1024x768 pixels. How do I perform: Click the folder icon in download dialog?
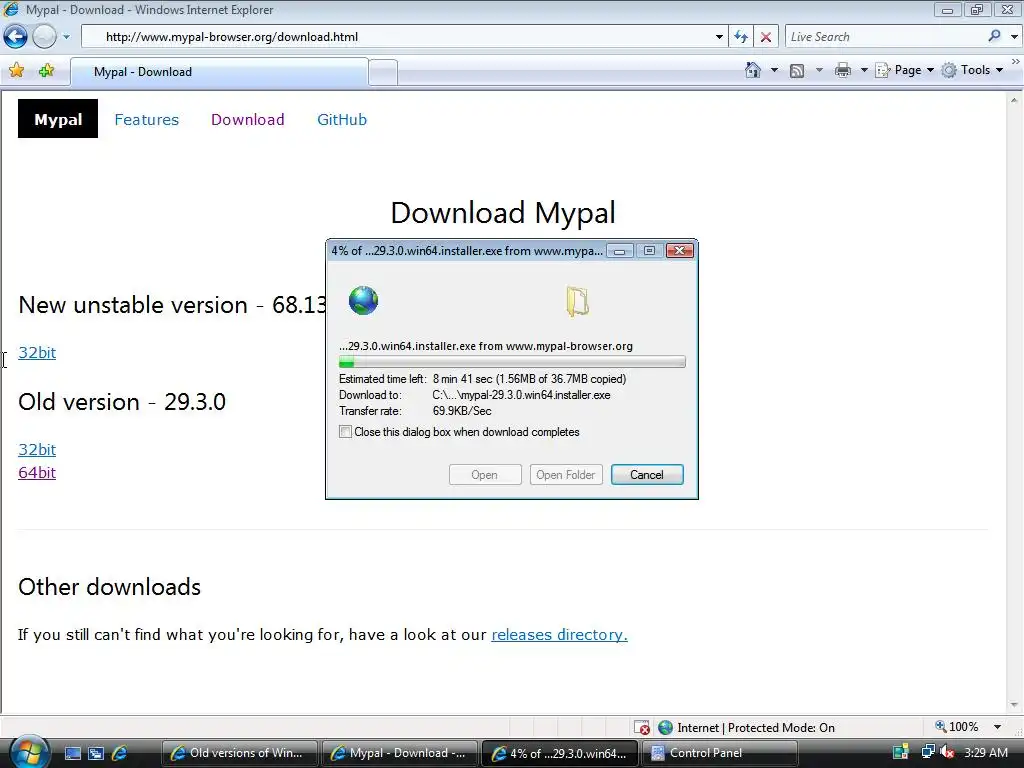tap(577, 301)
